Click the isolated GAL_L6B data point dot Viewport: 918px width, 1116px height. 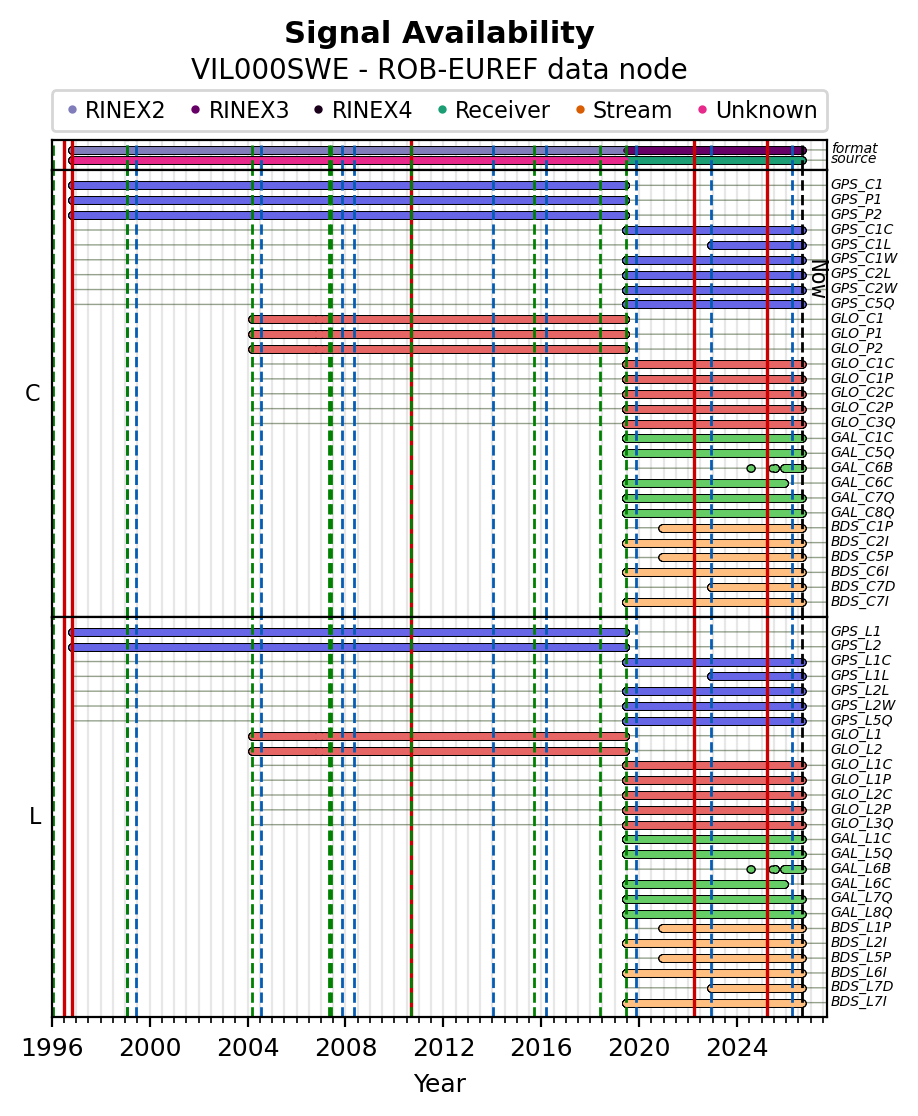tap(751, 869)
